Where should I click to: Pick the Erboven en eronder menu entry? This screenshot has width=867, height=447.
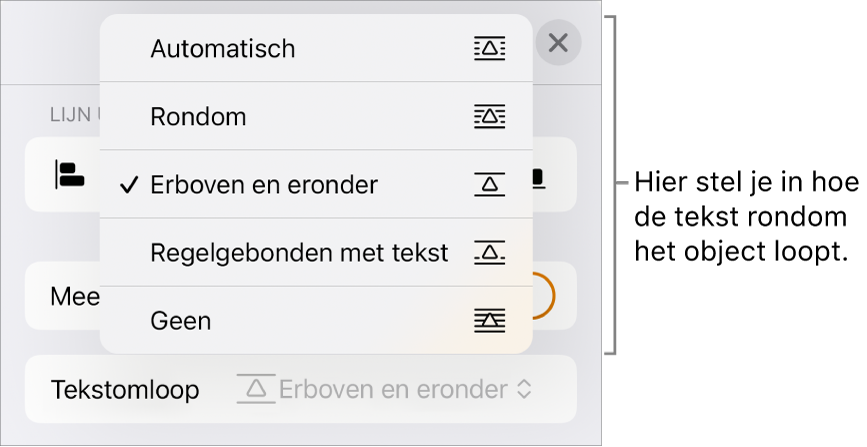point(264,185)
